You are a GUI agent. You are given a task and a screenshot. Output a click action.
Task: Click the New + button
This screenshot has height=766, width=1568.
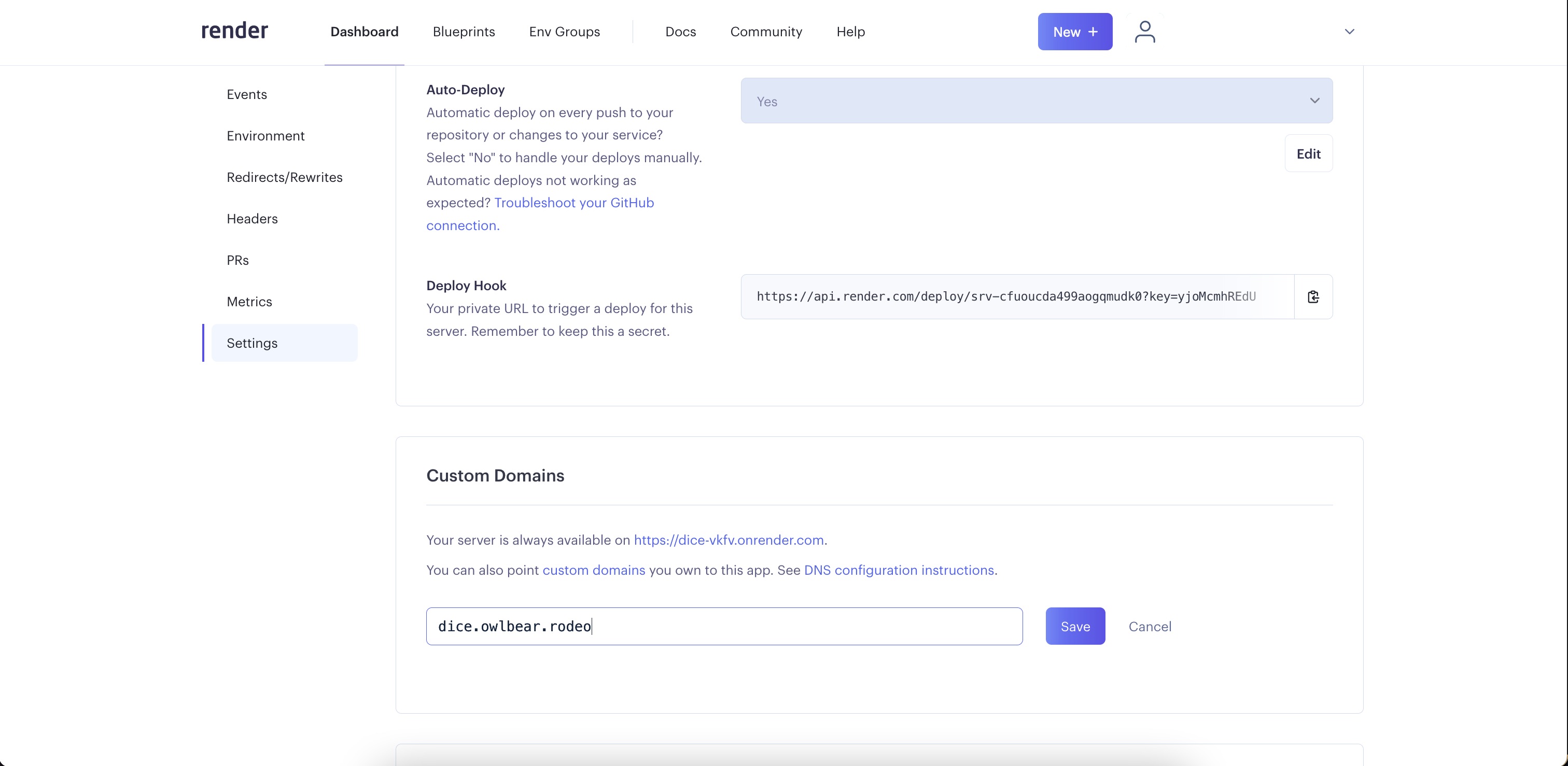point(1074,31)
